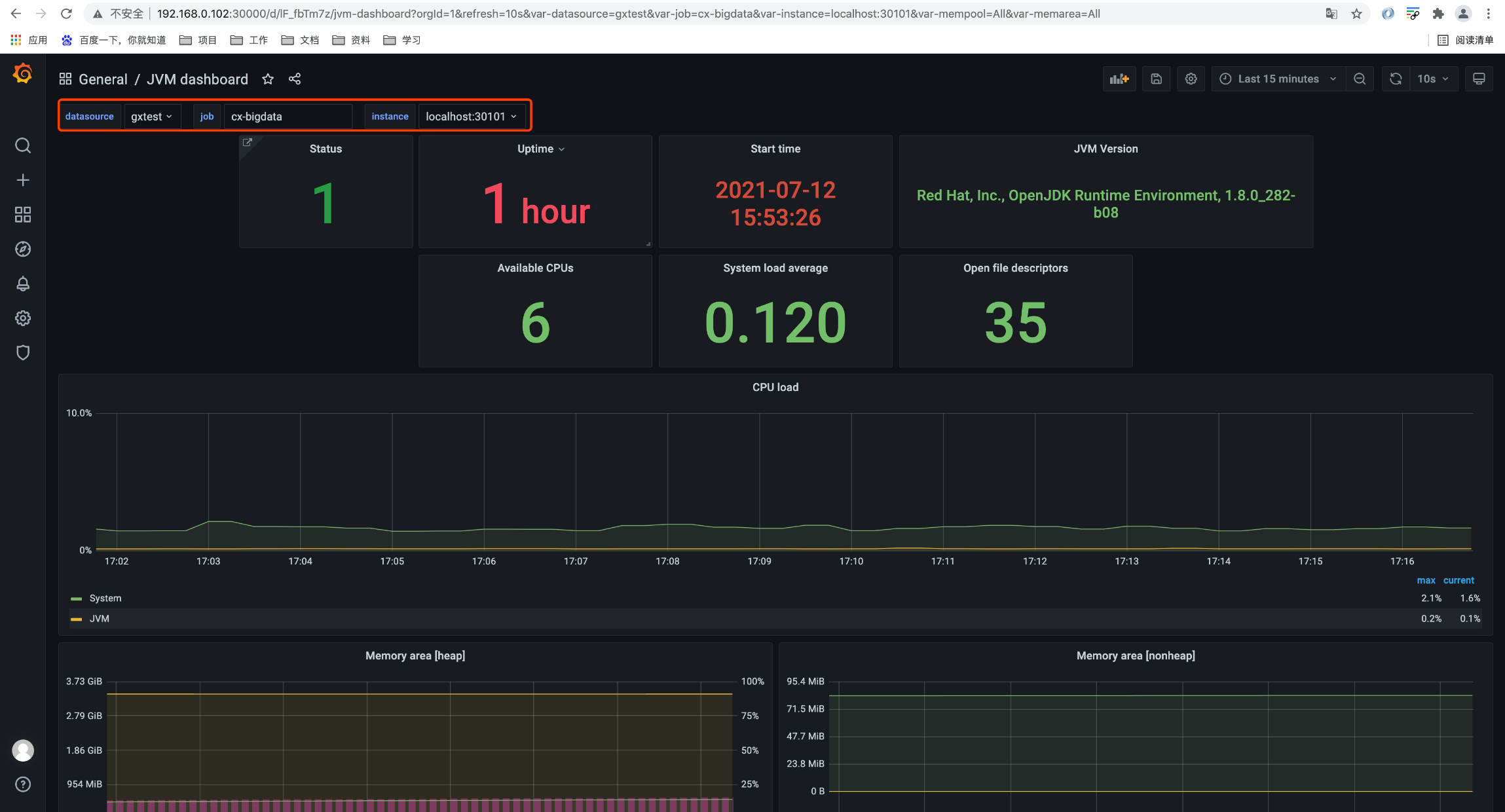The image size is (1505, 812).
Task: Click browser reload button
Action: tap(66, 14)
